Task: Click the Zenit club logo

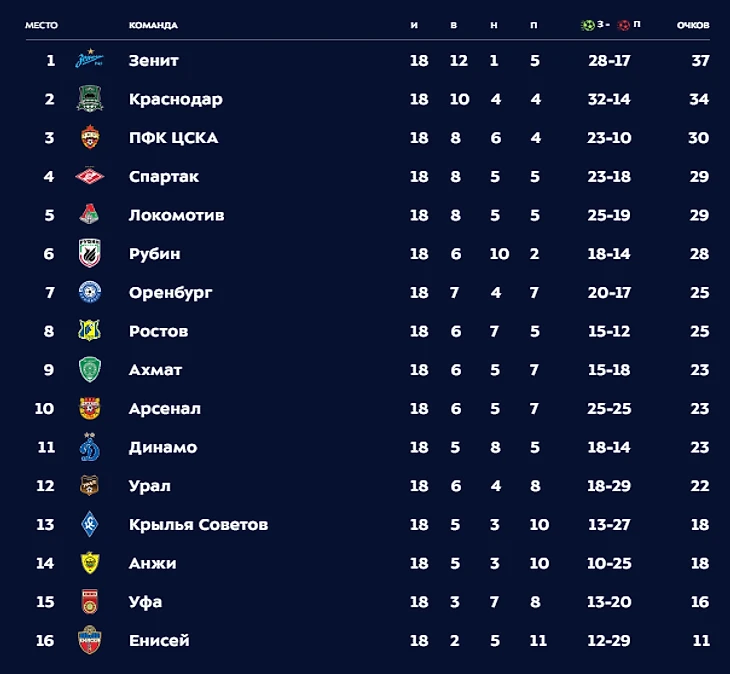Action: (x=90, y=61)
